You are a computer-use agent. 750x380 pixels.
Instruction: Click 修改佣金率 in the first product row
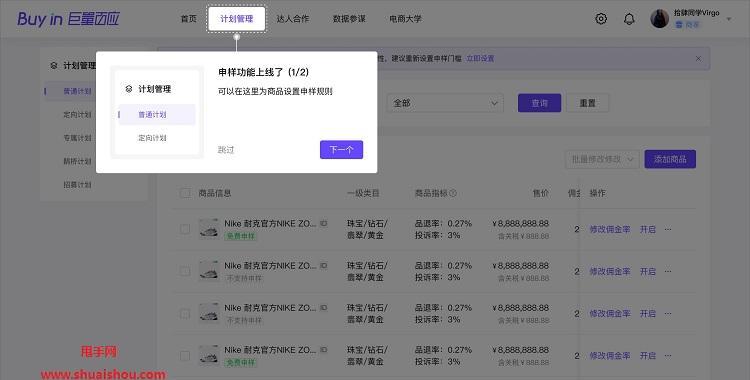coord(610,229)
